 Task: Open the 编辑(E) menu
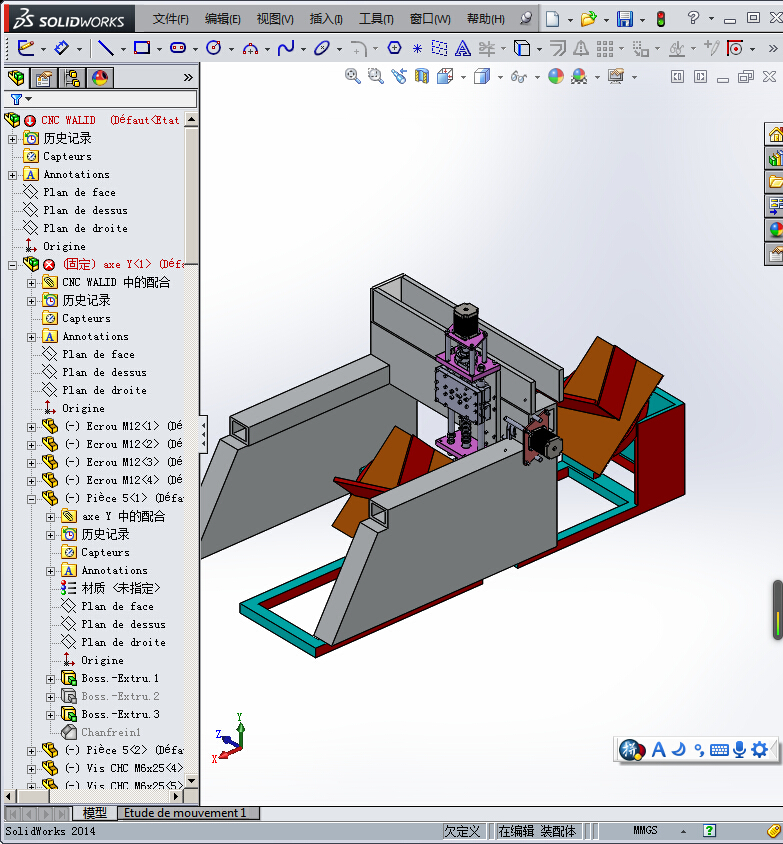222,19
